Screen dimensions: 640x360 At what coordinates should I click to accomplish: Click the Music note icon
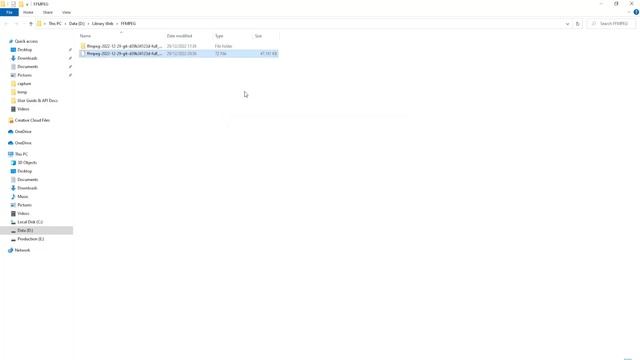13,197
